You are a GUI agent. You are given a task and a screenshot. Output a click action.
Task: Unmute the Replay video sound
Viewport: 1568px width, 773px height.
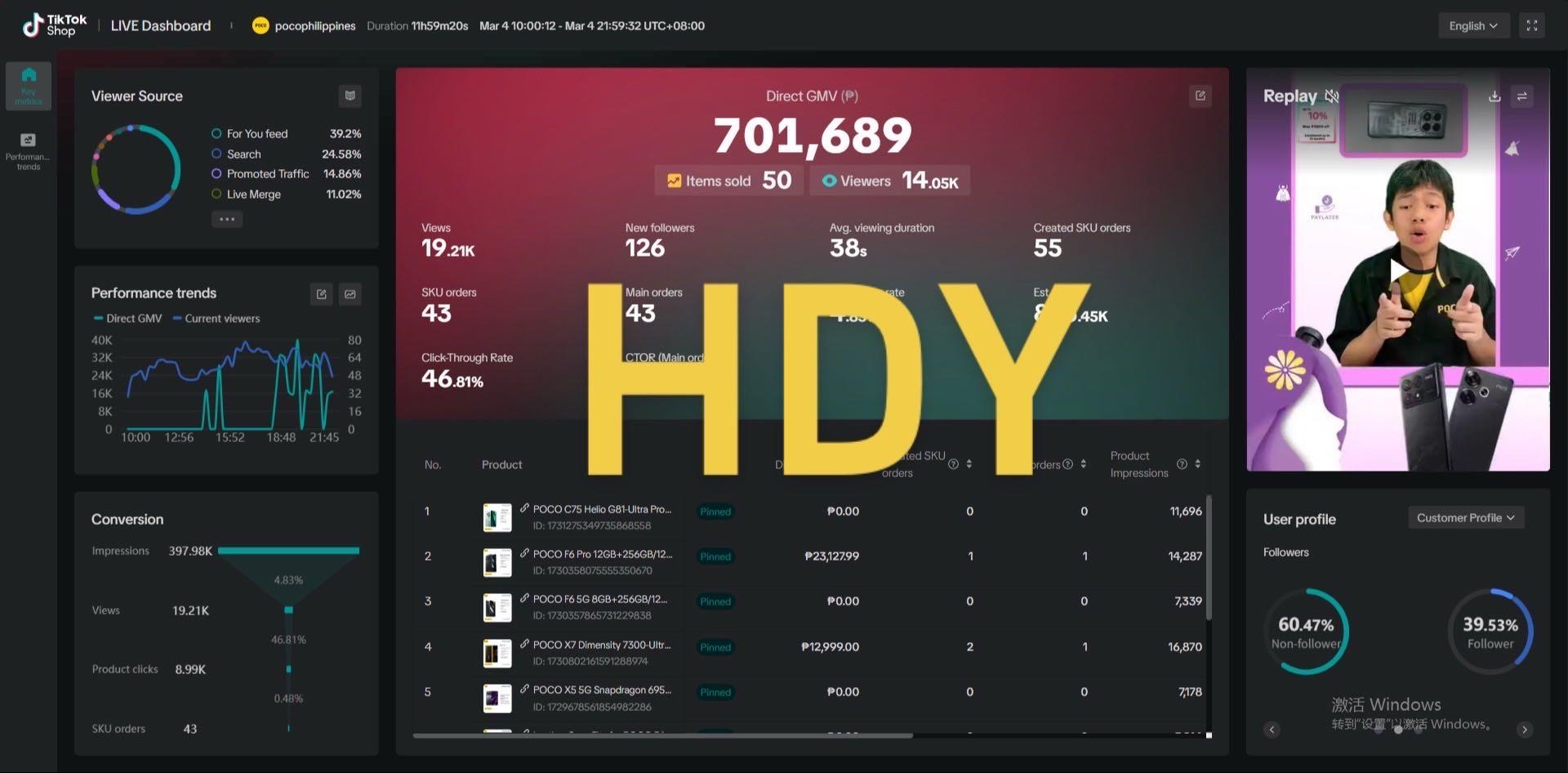coord(1331,96)
